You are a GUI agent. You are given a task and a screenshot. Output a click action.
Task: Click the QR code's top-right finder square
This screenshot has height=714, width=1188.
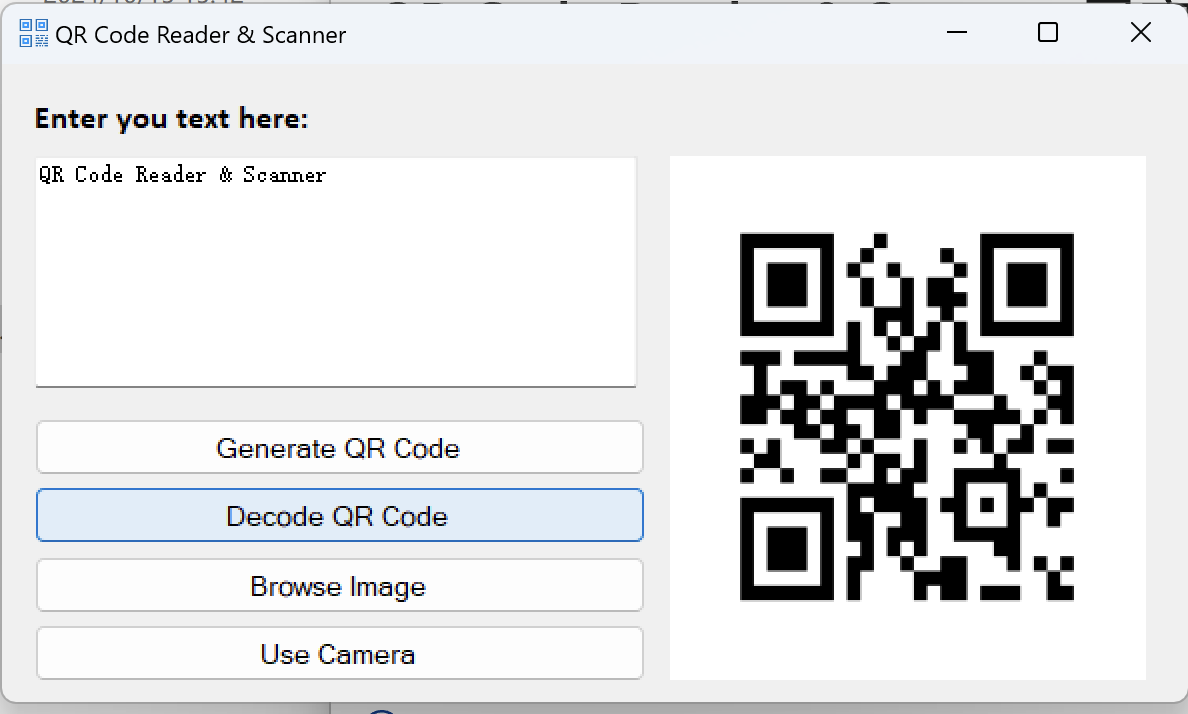[x=1027, y=286]
